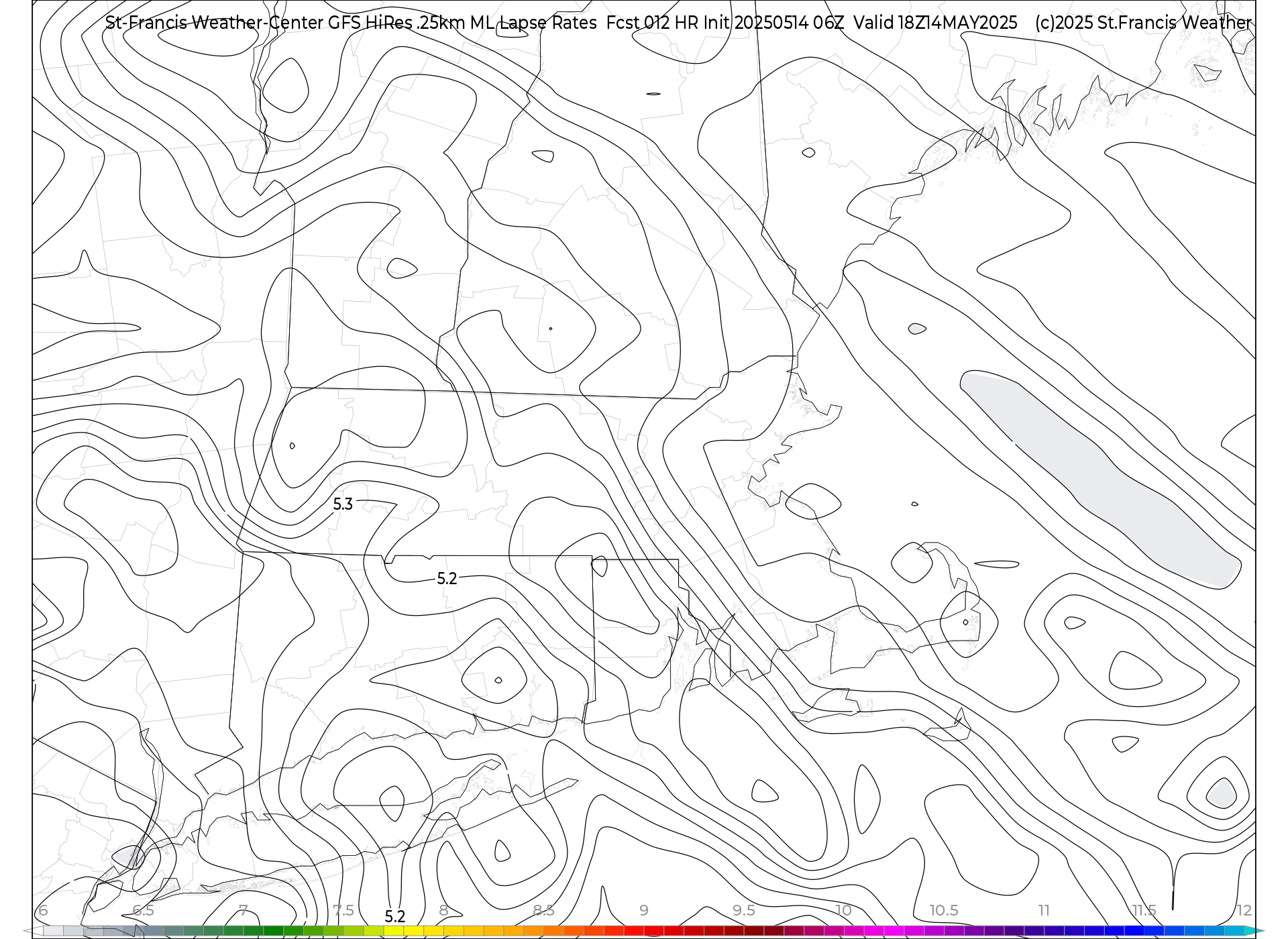Viewport: 1288px width, 939px height.
Task: Click the color bar label 11.5
Action: pos(1144,910)
